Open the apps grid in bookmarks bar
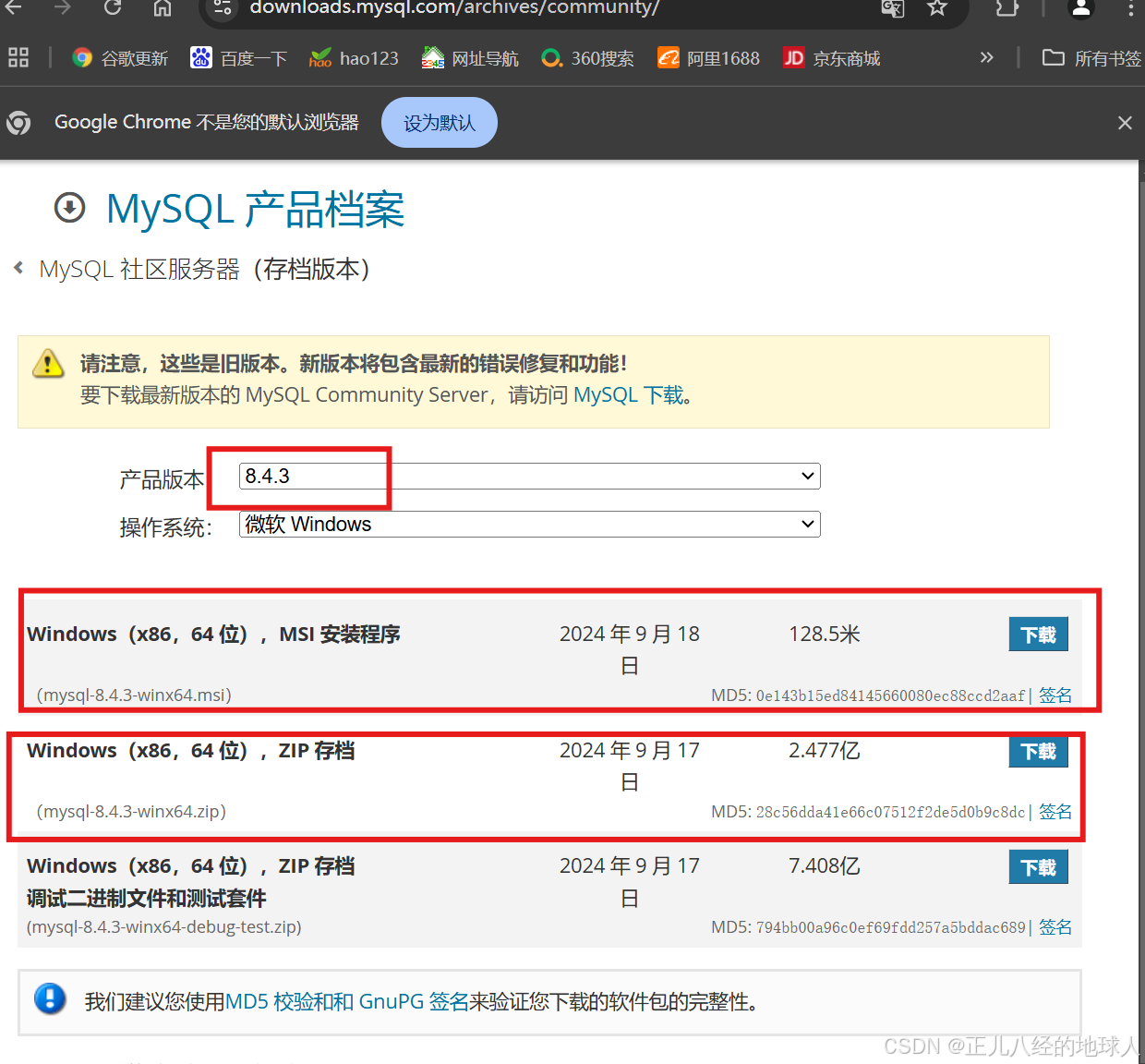Screen dimensions: 1145x1064 click(18, 57)
